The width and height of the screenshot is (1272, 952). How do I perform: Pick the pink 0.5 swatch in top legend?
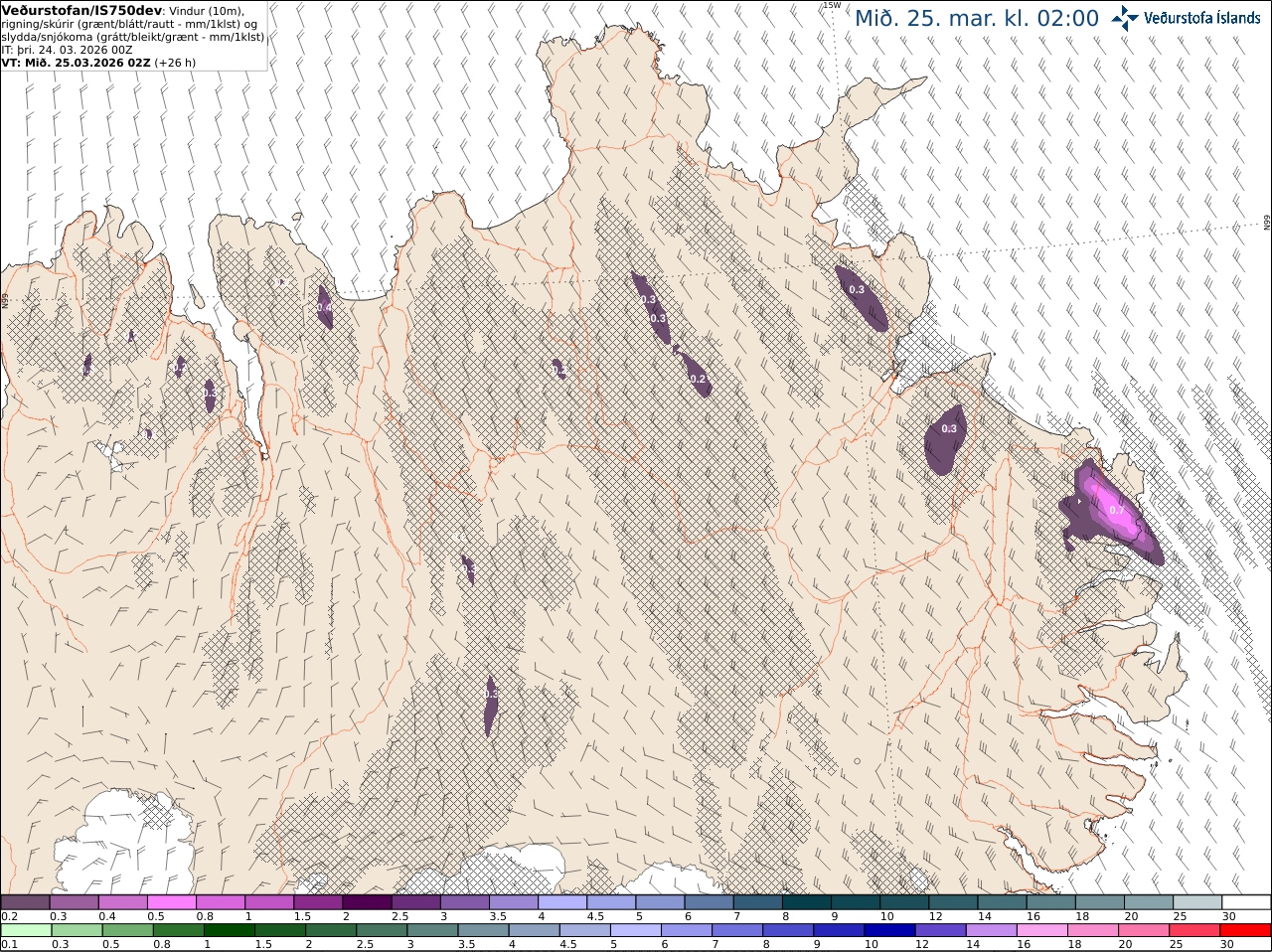coord(171,901)
